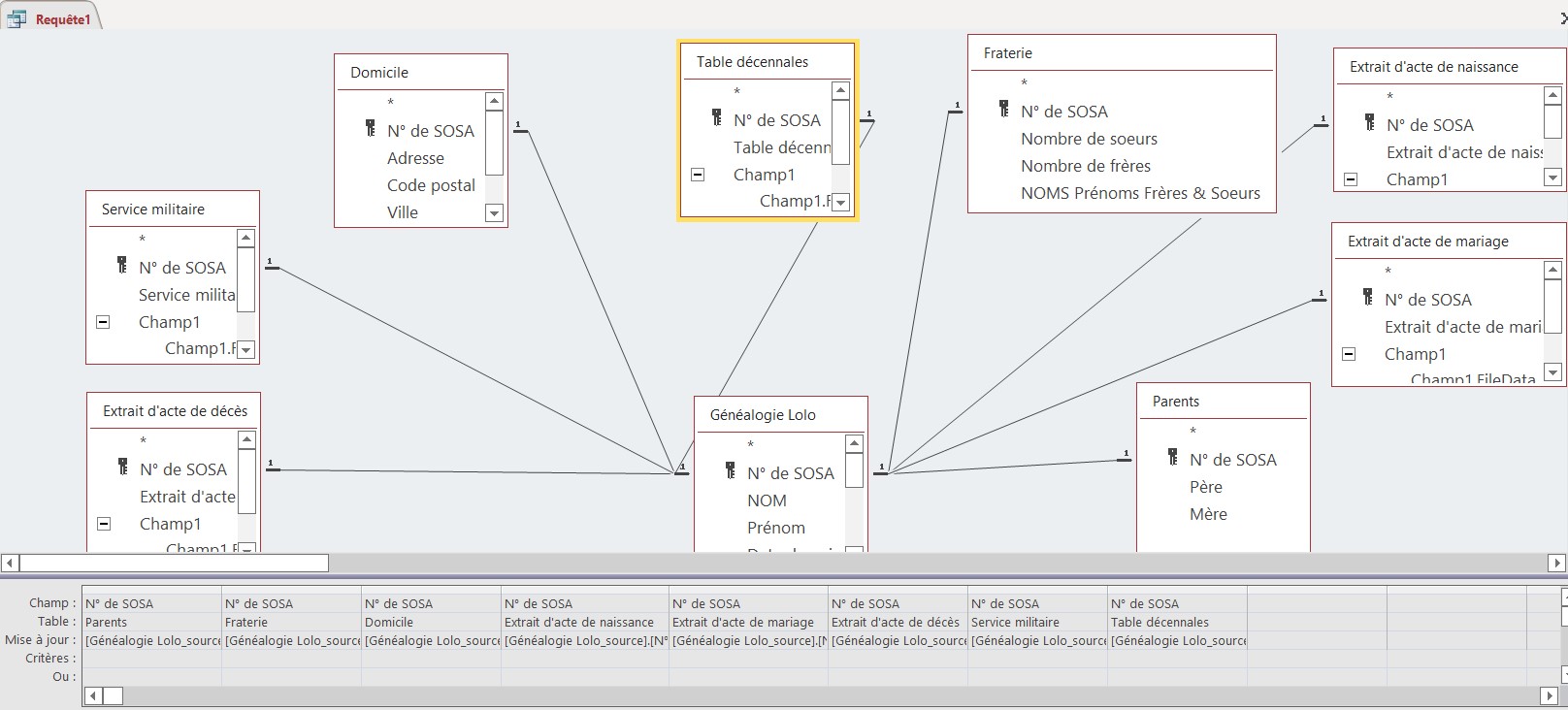Collapse Champ1 in Table décennales
The width and height of the screenshot is (1568, 710).
click(x=697, y=175)
